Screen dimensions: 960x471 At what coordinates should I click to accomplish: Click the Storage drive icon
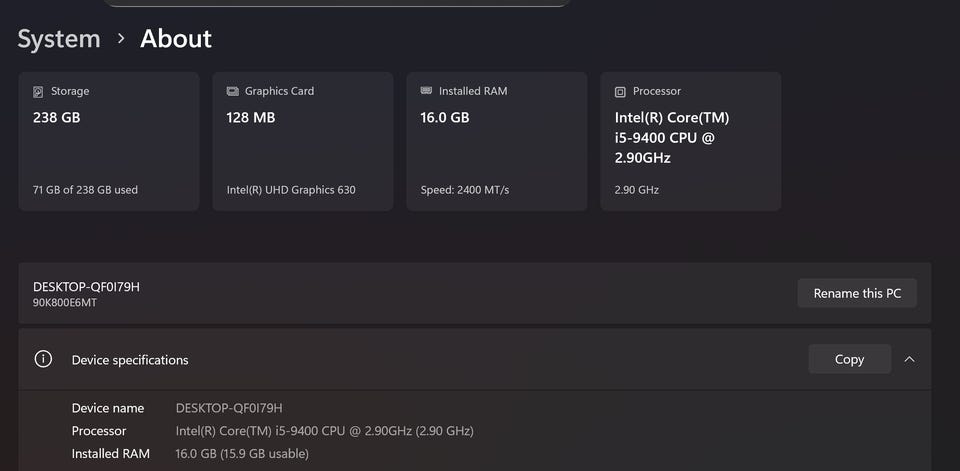pos(39,91)
